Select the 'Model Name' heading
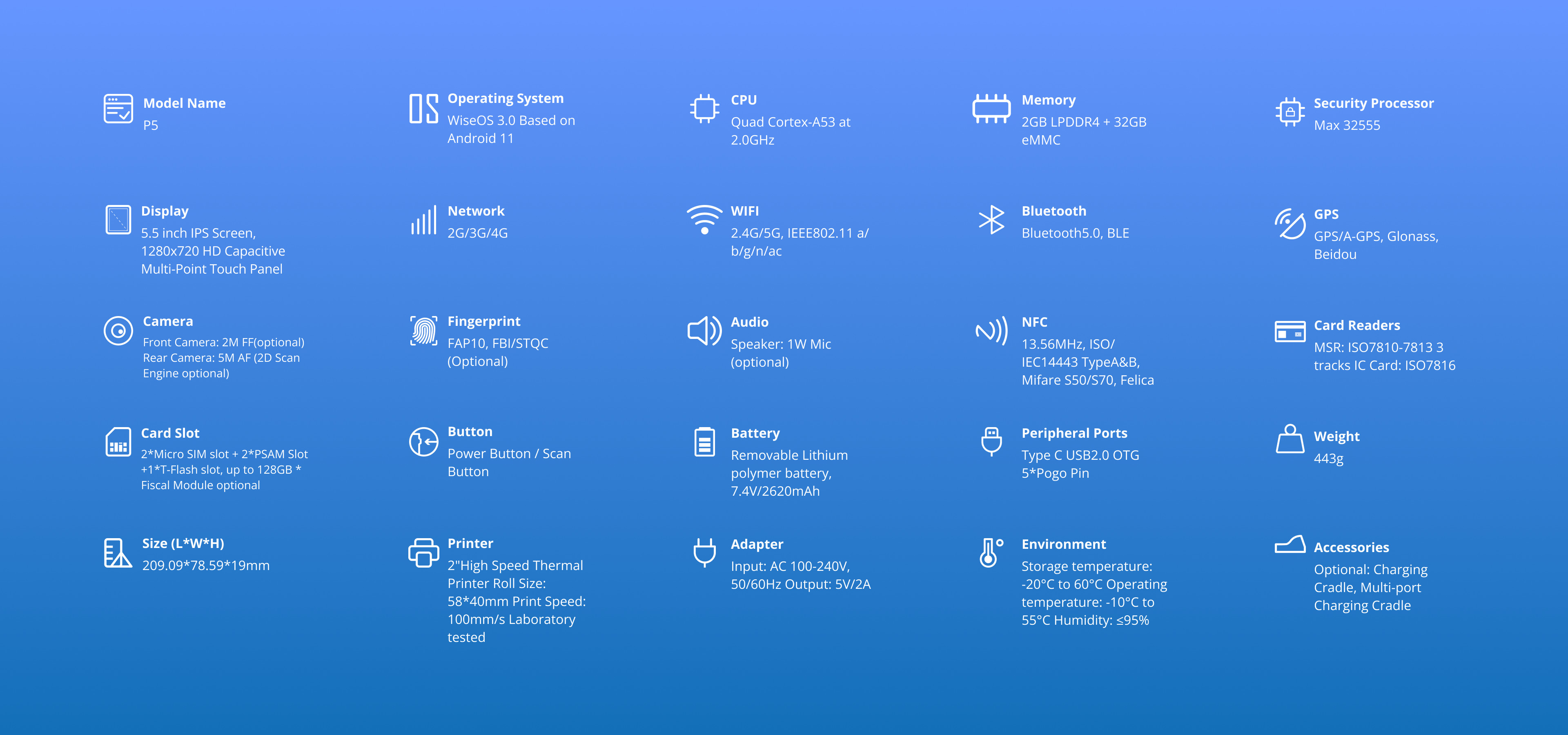 click(185, 103)
